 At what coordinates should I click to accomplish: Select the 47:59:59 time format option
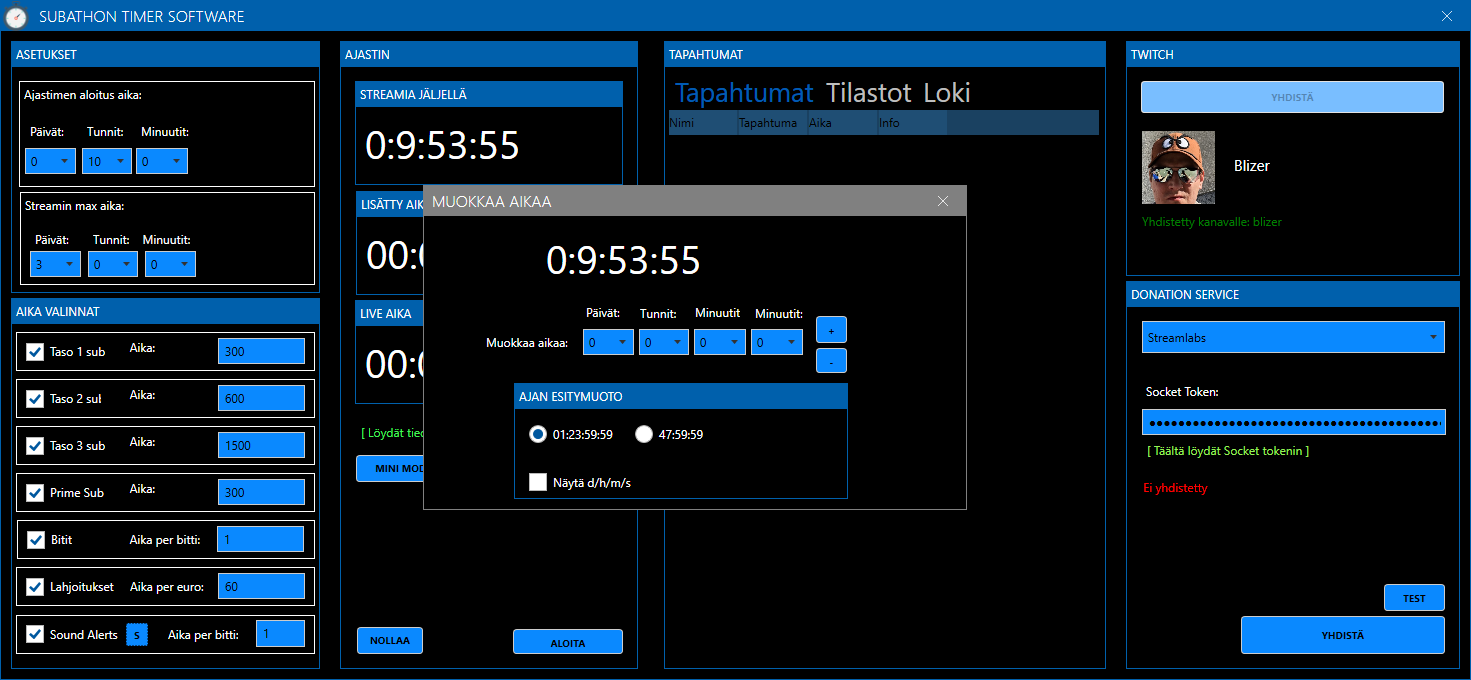tap(644, 434)
